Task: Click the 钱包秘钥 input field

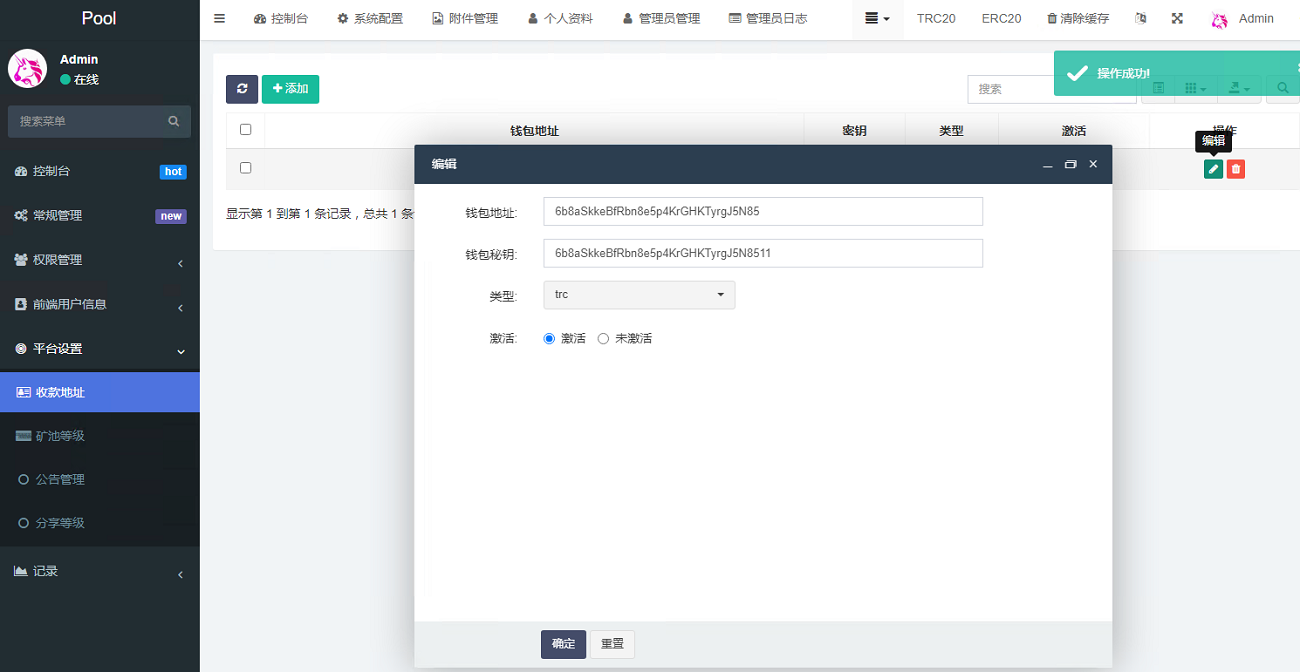Action: 763,253
